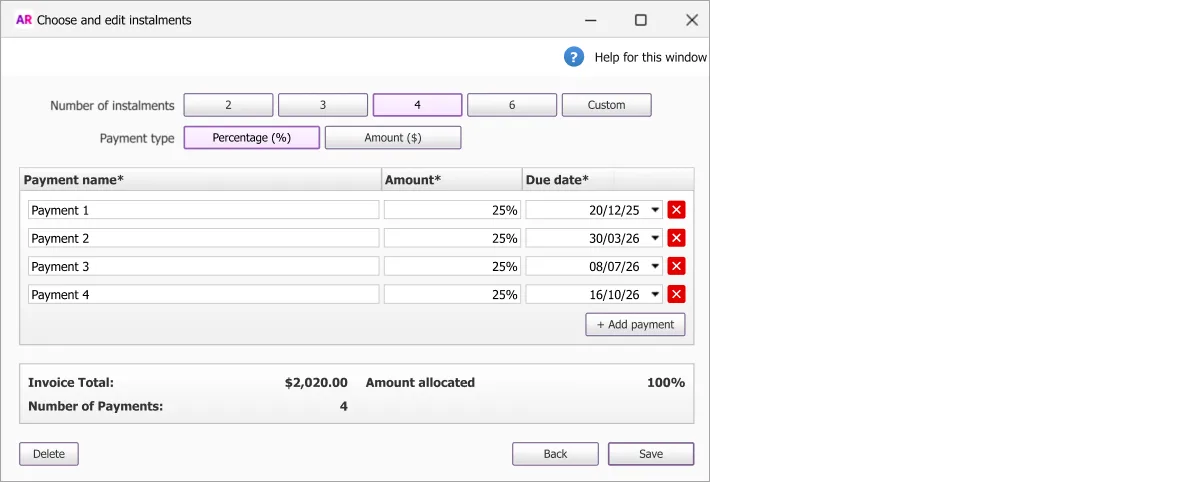Set payment type to Amount ($)
Image resolution: width=1187 pixels, height=482 pixels.
[x=393, y=138]
